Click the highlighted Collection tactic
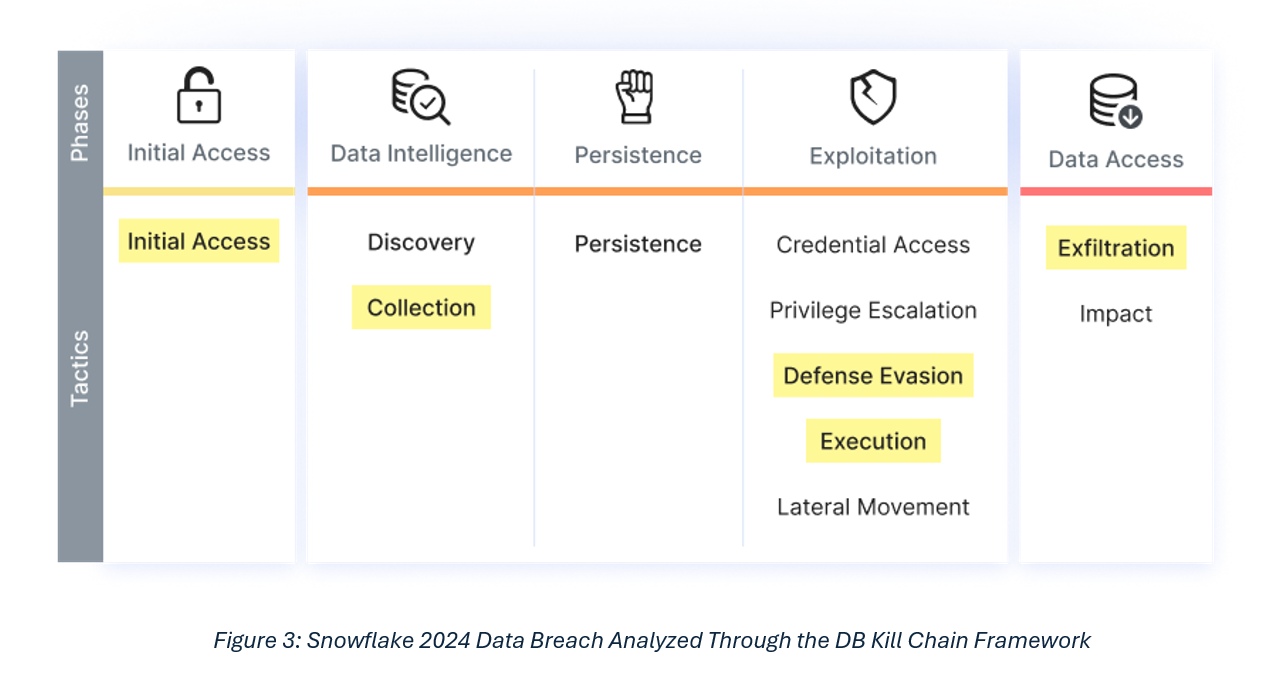This screenshot has width=1265, height=693. (x=421, y=307)
